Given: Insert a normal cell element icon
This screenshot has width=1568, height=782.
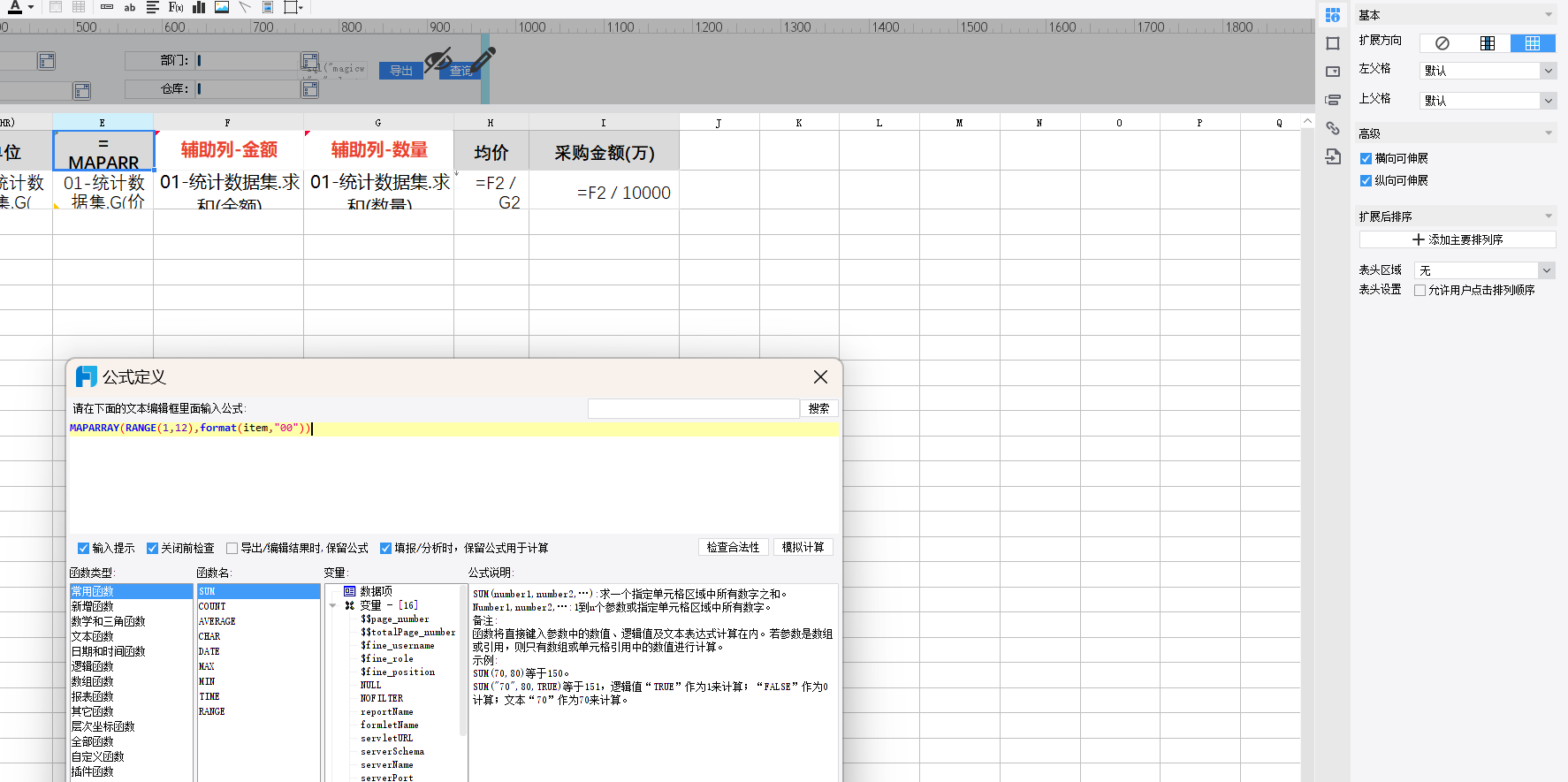Looking at the screenshot, I should (107, 7).
